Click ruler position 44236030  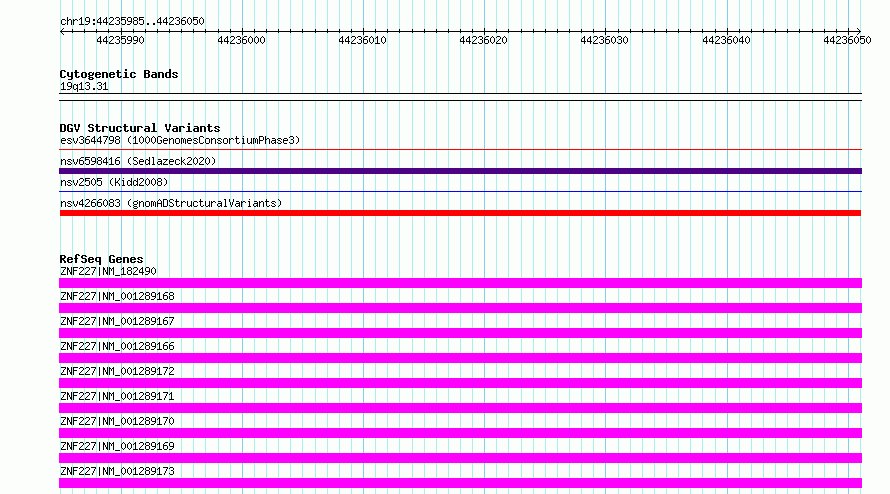tap(604, 40)
